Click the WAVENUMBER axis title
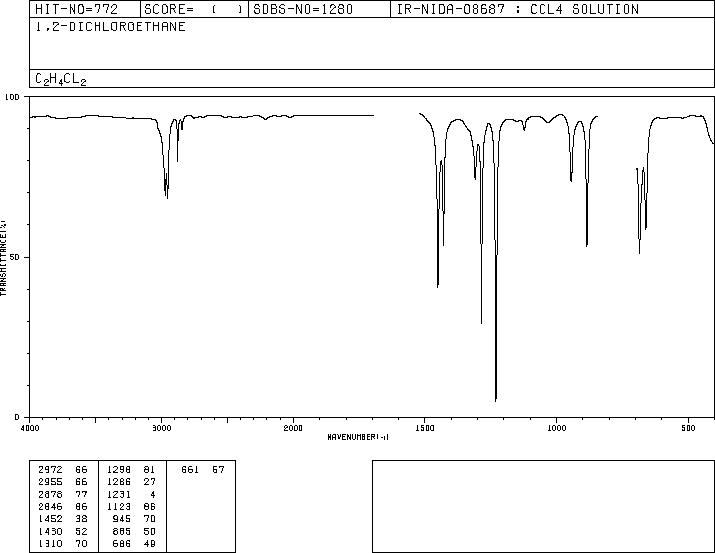The image size is (715, 553). tap(358, 437)
